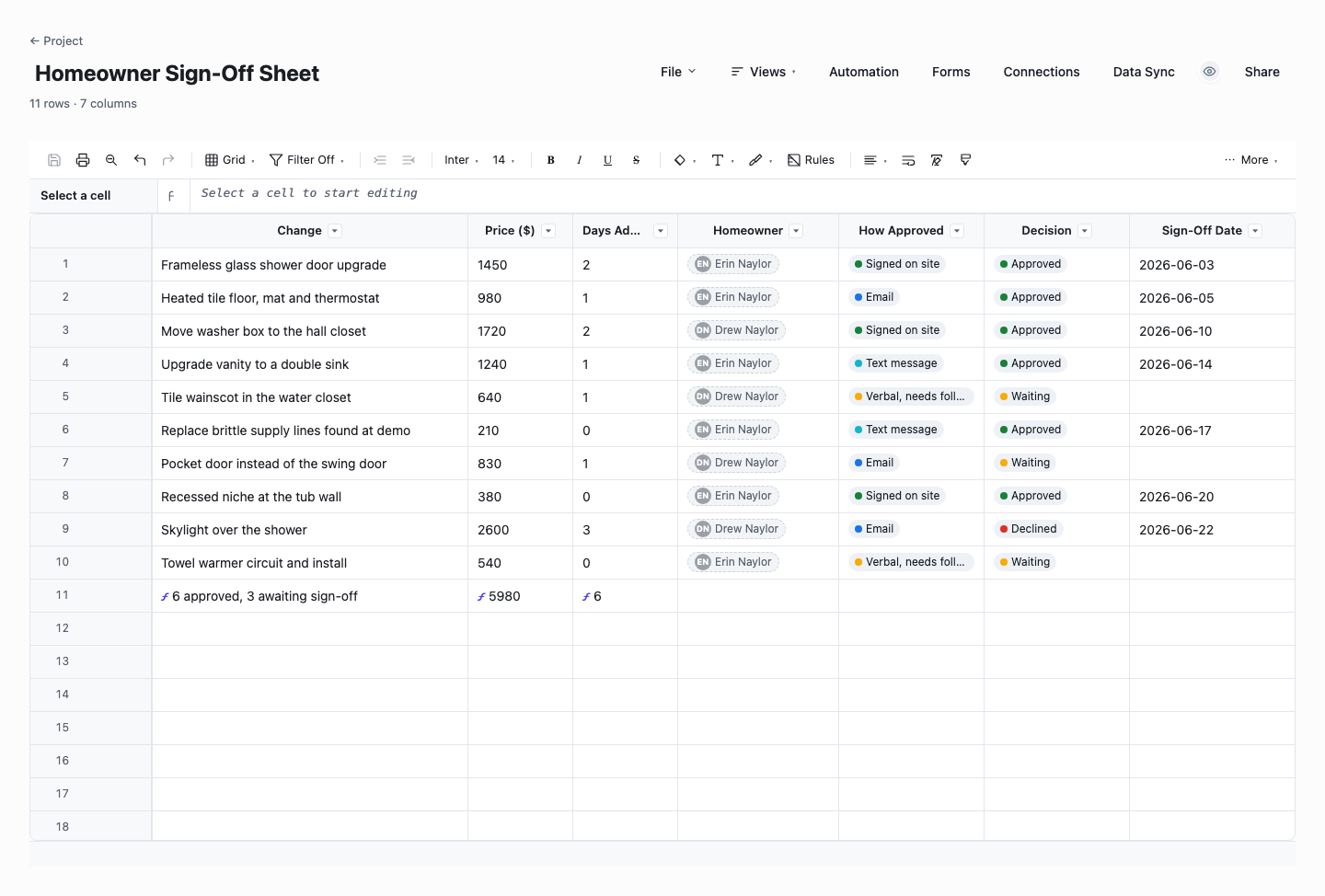The height and width of the screenshot is (896, 1325).
Task: Click the Share button
Action: [x=1262, y=72]
